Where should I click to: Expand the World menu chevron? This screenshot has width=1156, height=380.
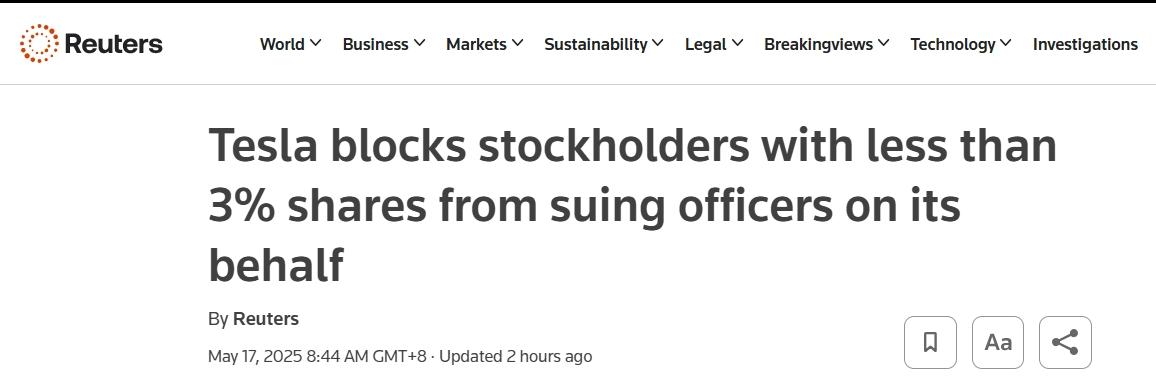click(x=316, y=44)
